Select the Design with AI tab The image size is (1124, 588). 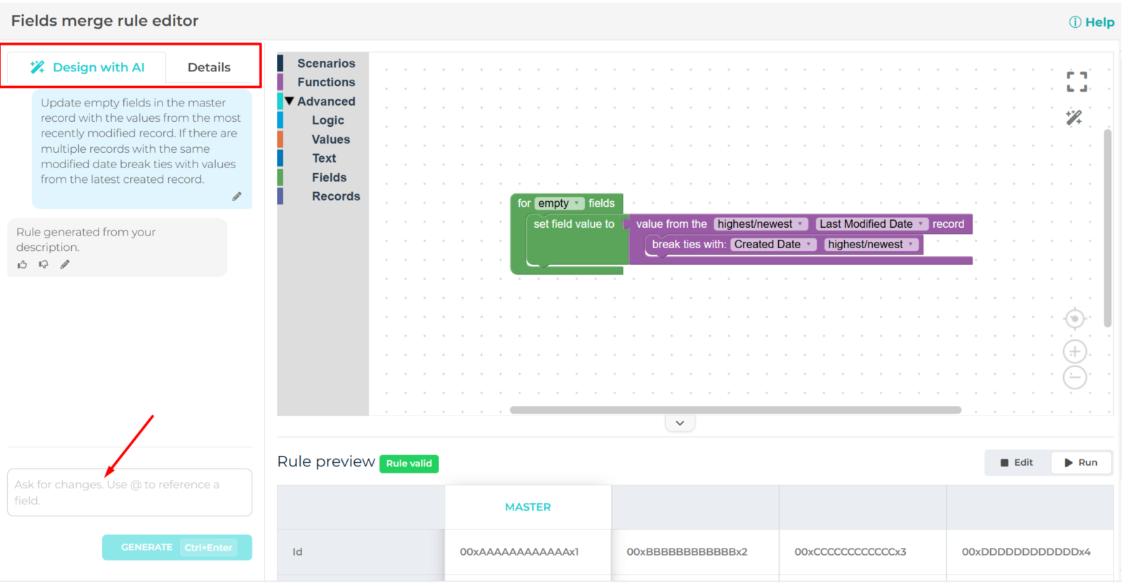coord(87,67)
